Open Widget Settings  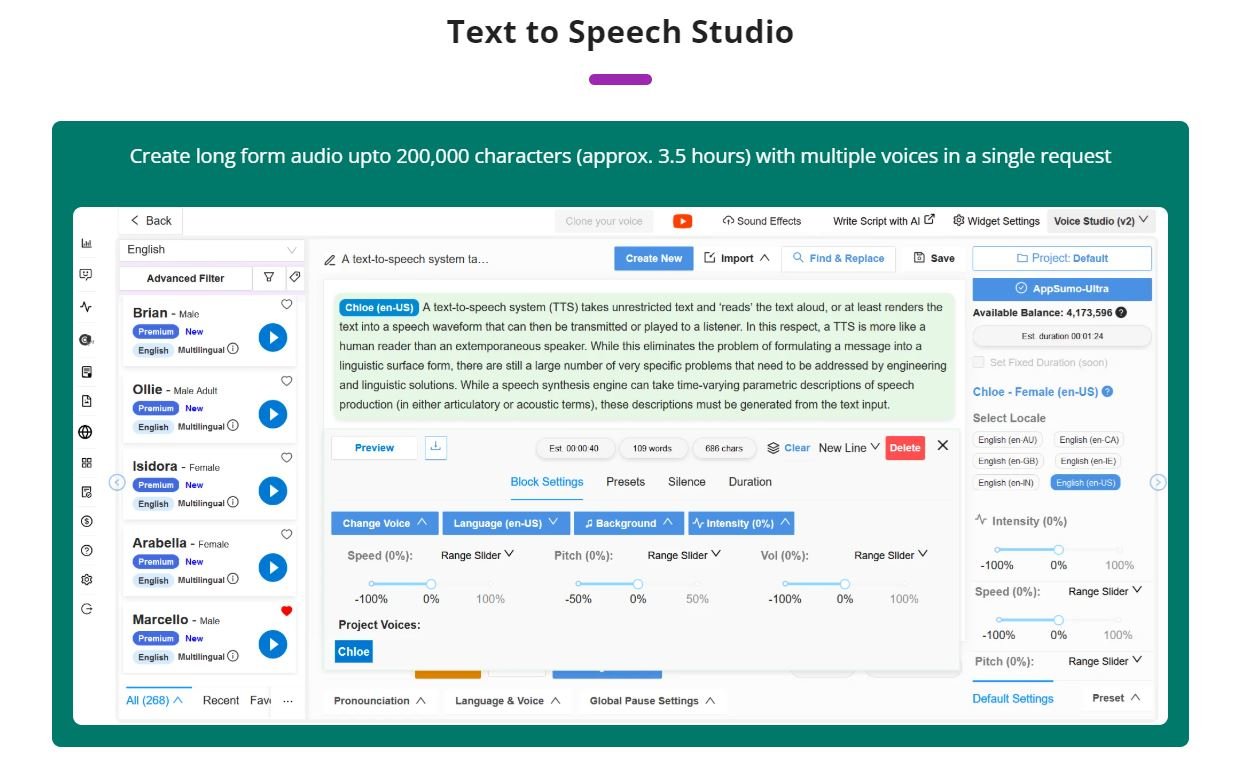(x=996, y=221)
